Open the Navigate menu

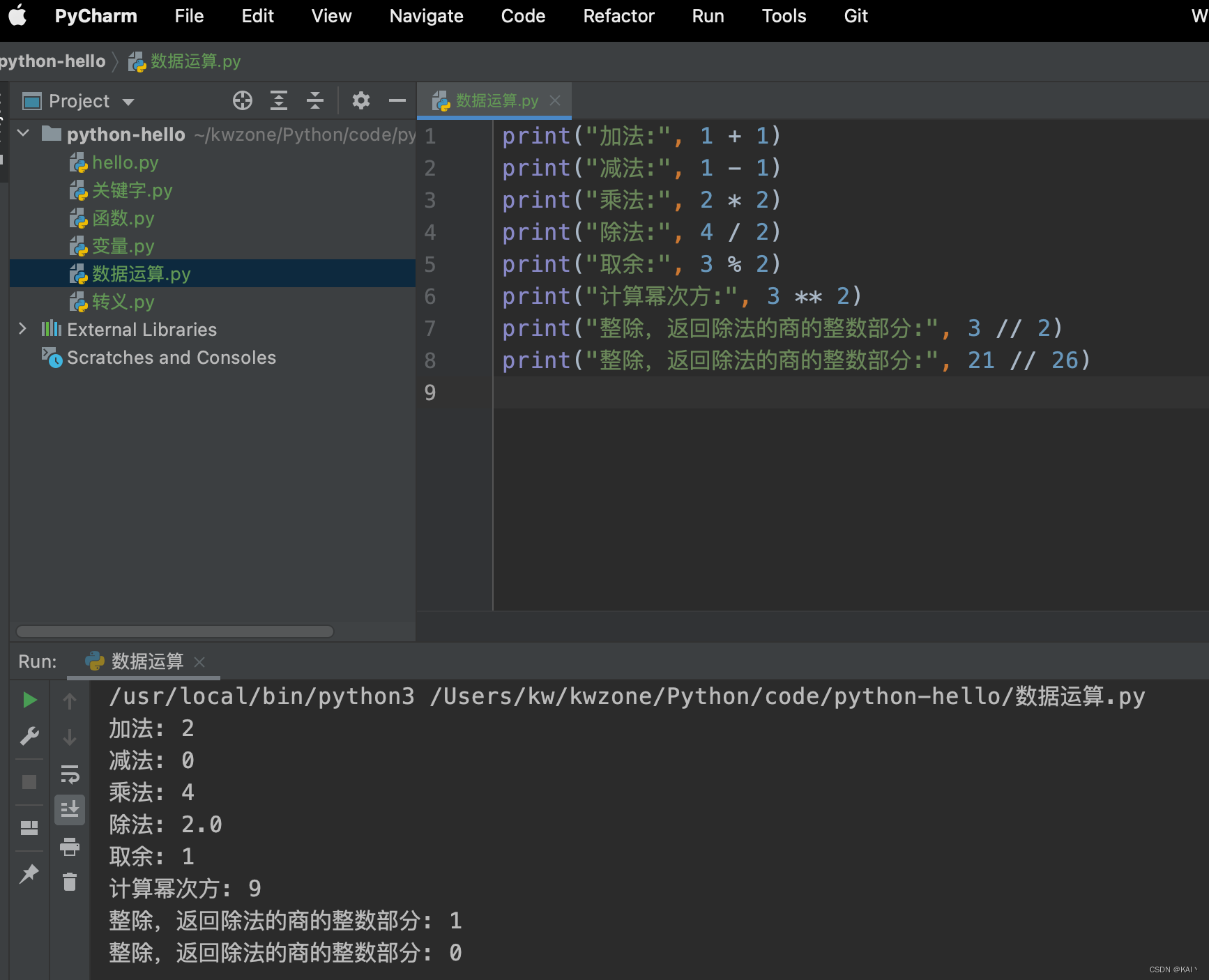426,16
